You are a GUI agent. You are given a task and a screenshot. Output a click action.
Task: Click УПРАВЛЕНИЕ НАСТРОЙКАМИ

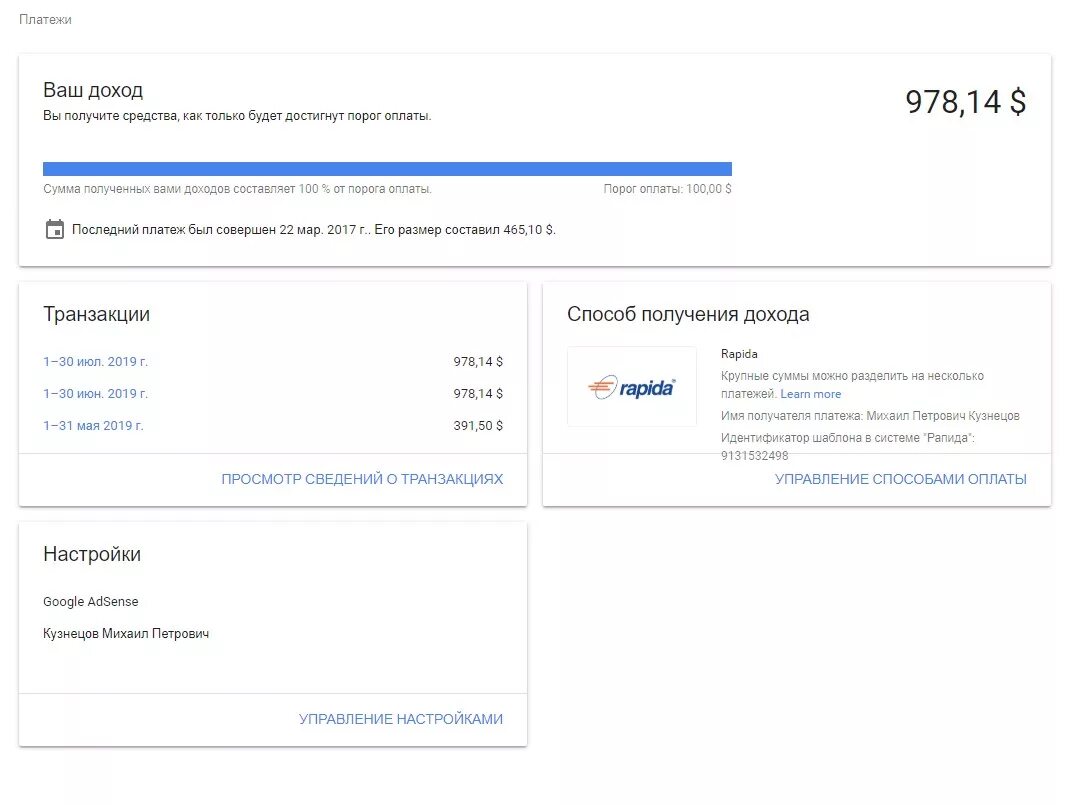click(x=401, y=719)
